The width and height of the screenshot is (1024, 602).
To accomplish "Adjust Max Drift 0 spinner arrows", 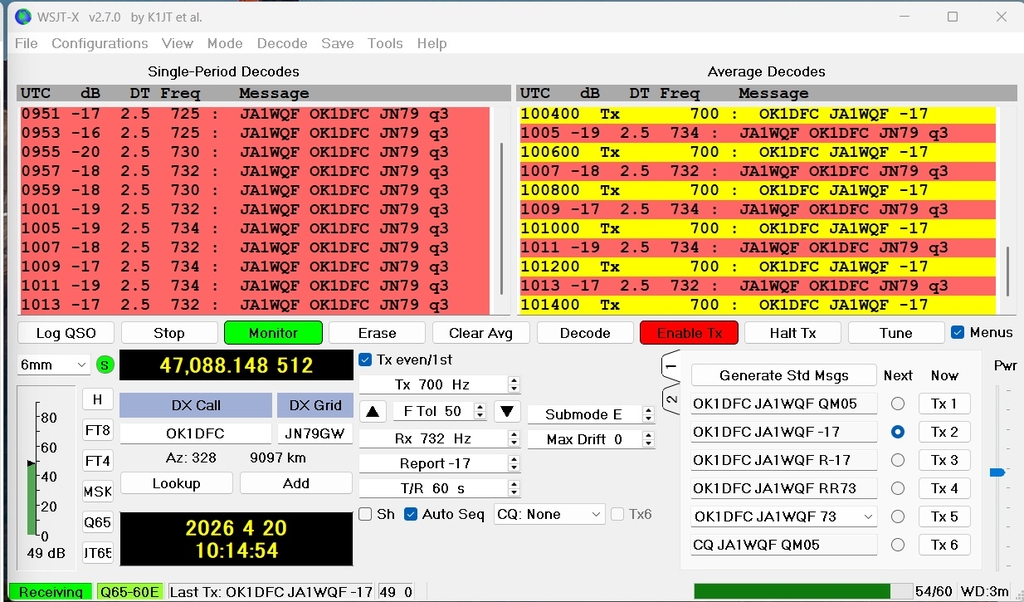I will (648, 439).
